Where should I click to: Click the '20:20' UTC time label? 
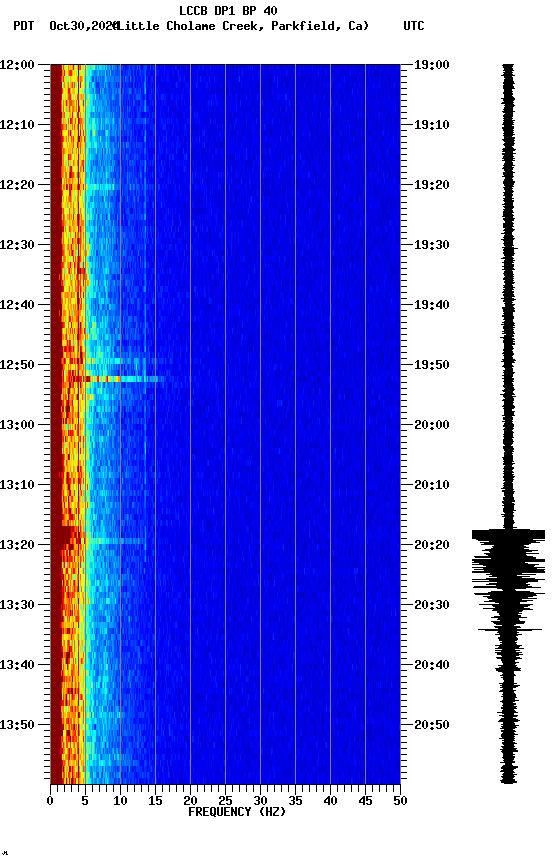(432, 546)
